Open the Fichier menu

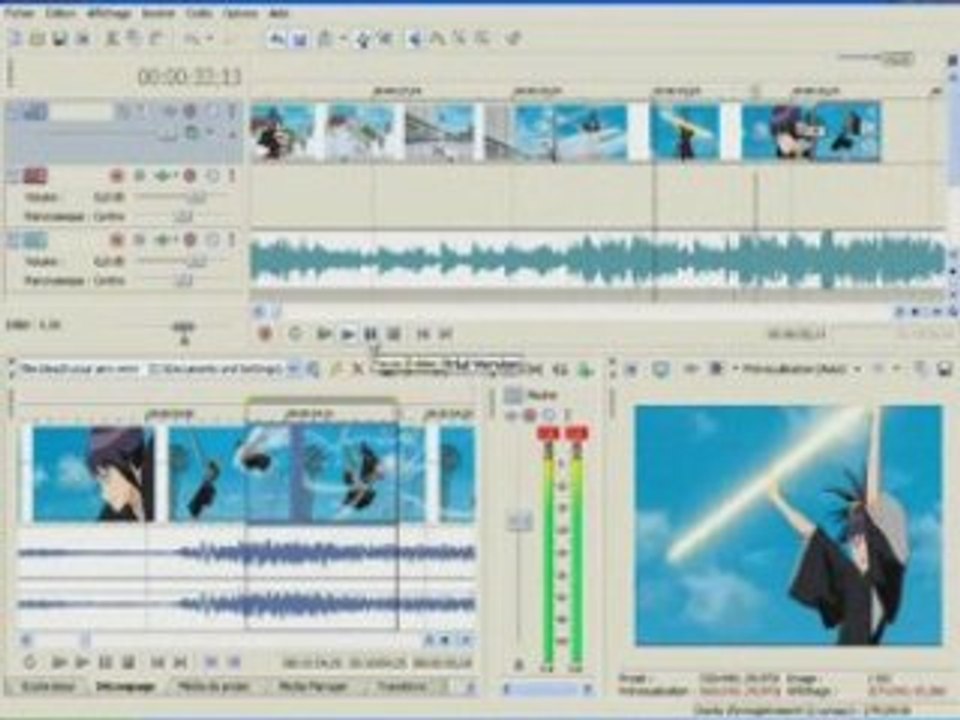18,12
